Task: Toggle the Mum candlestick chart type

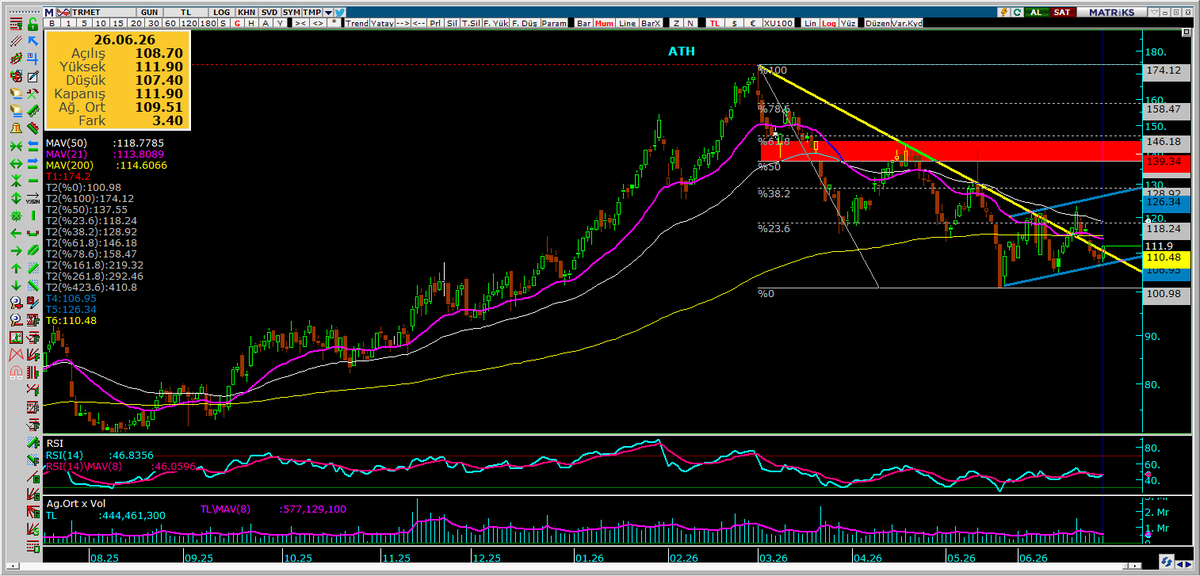Action: coord(606,23)
